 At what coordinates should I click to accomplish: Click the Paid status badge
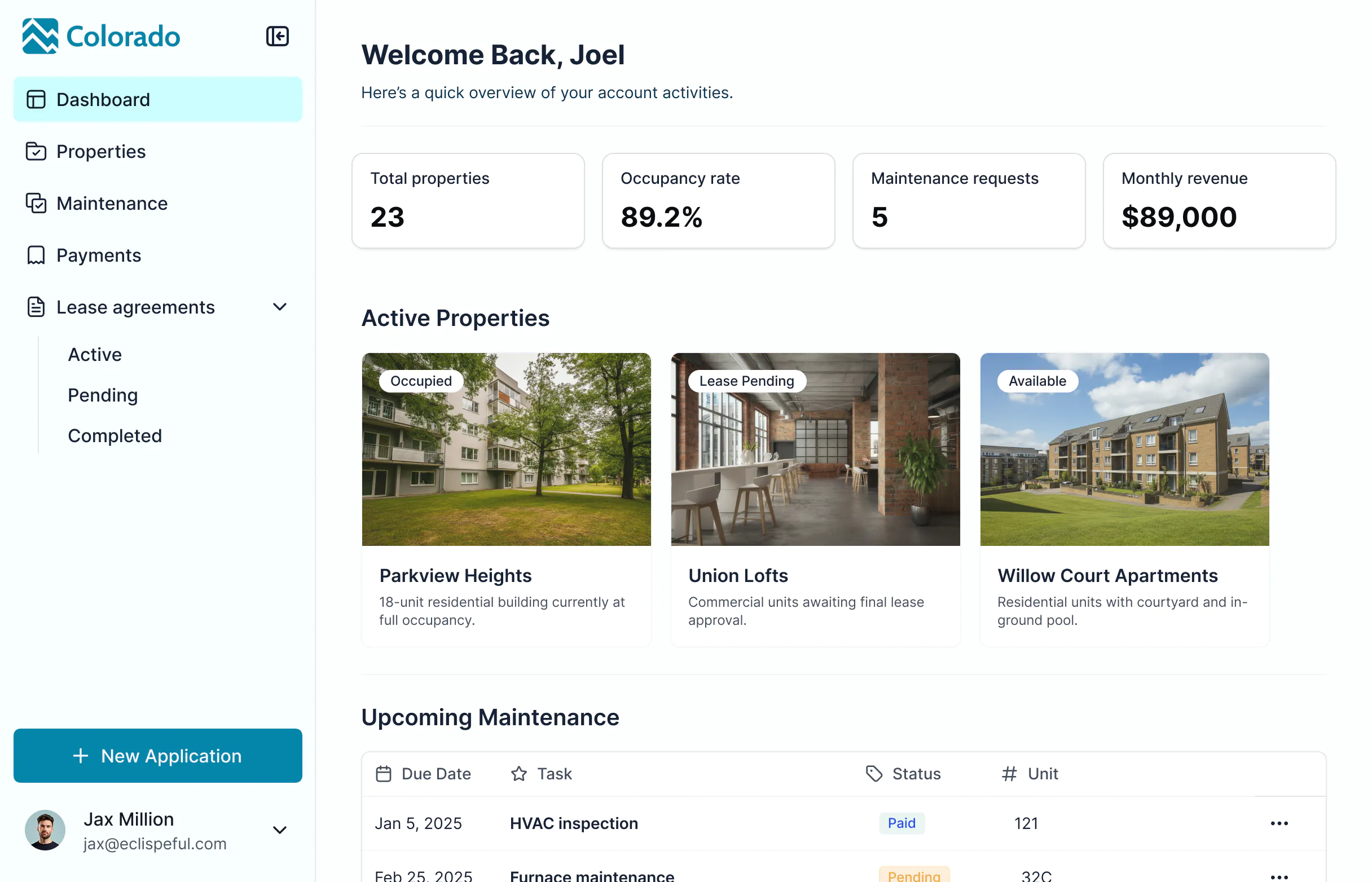click(901, 823)
